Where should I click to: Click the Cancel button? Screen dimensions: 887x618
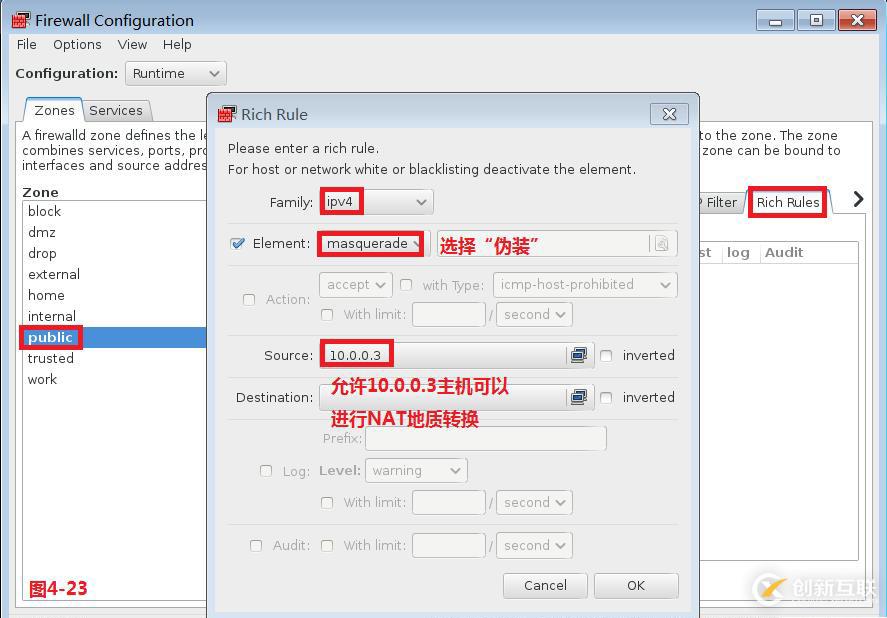[545, 585]
